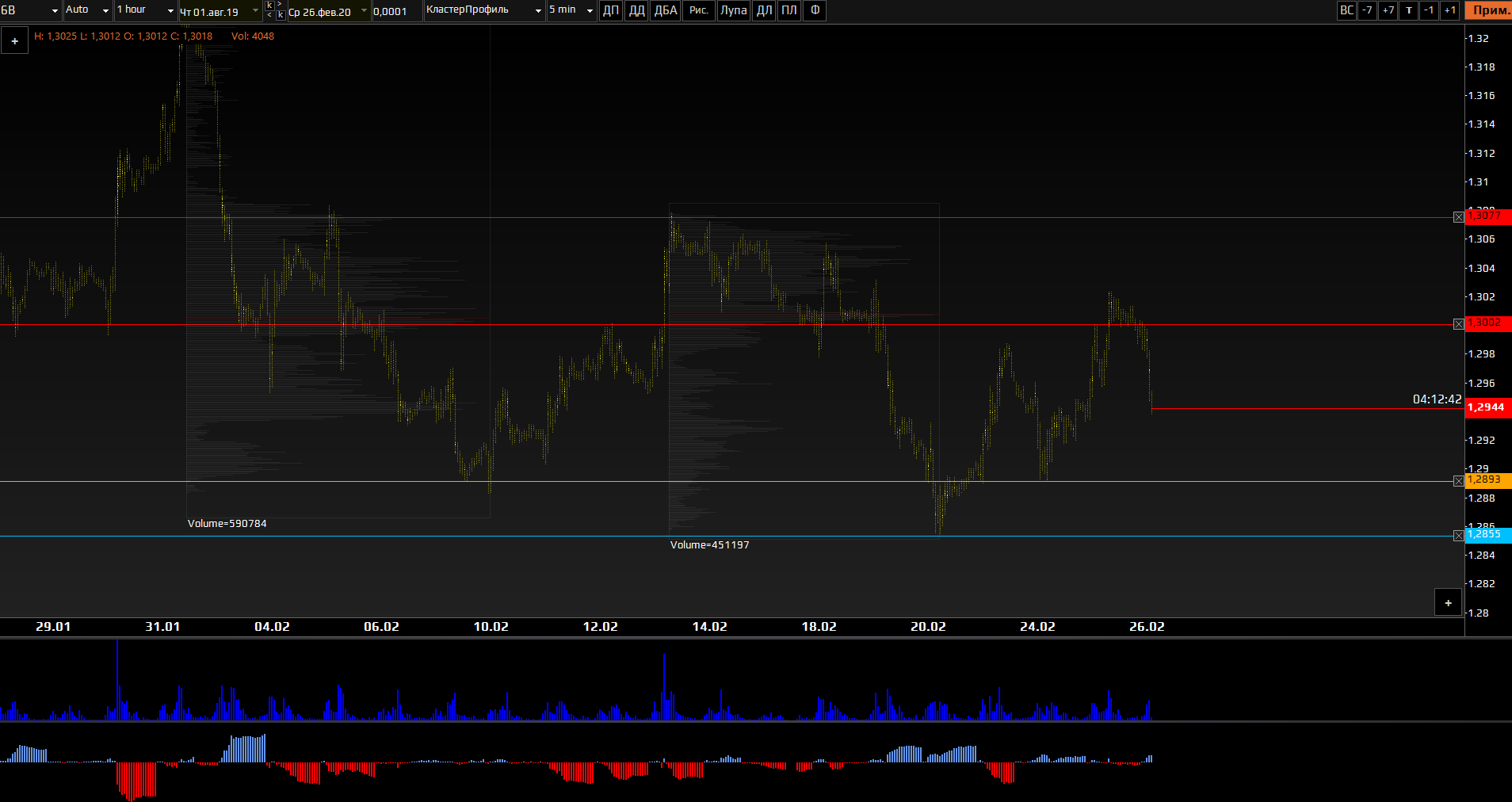Toggle the ДБА toolbar button
The width and height of the screenshot is (1512, 802).
[x=666, y=10]
